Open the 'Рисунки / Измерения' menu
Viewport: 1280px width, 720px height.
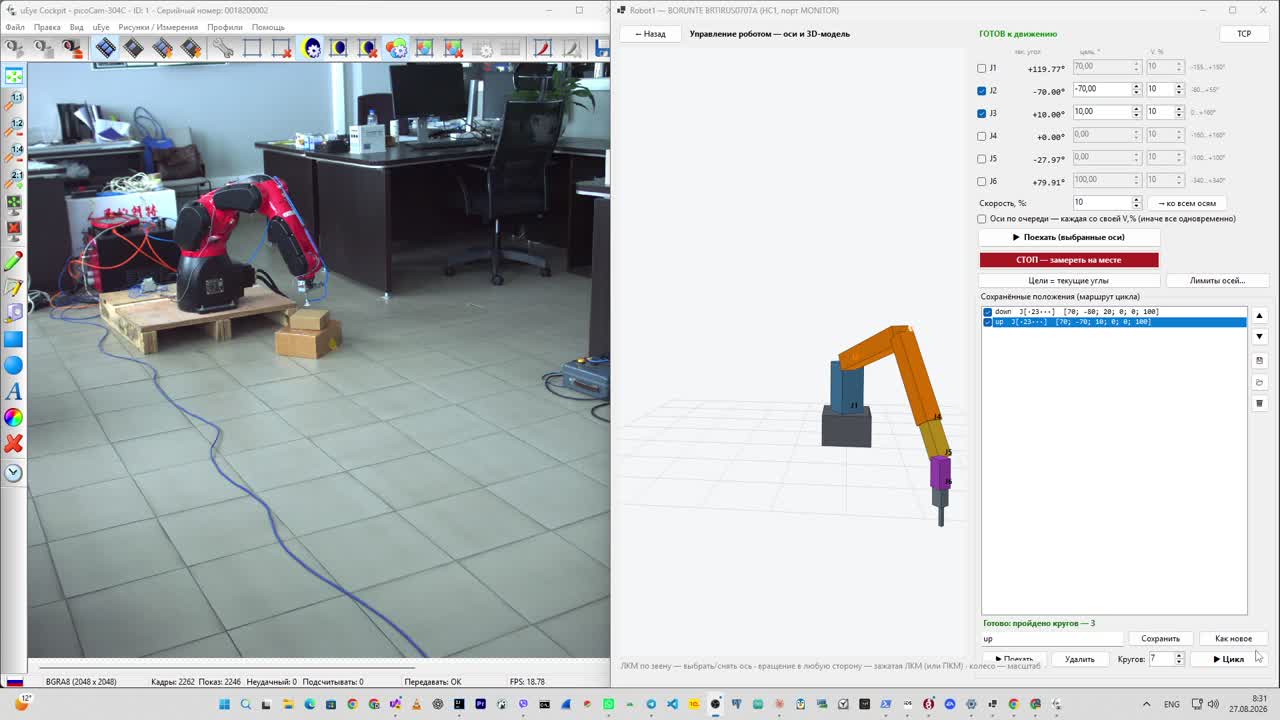click(x=158, y=27)
